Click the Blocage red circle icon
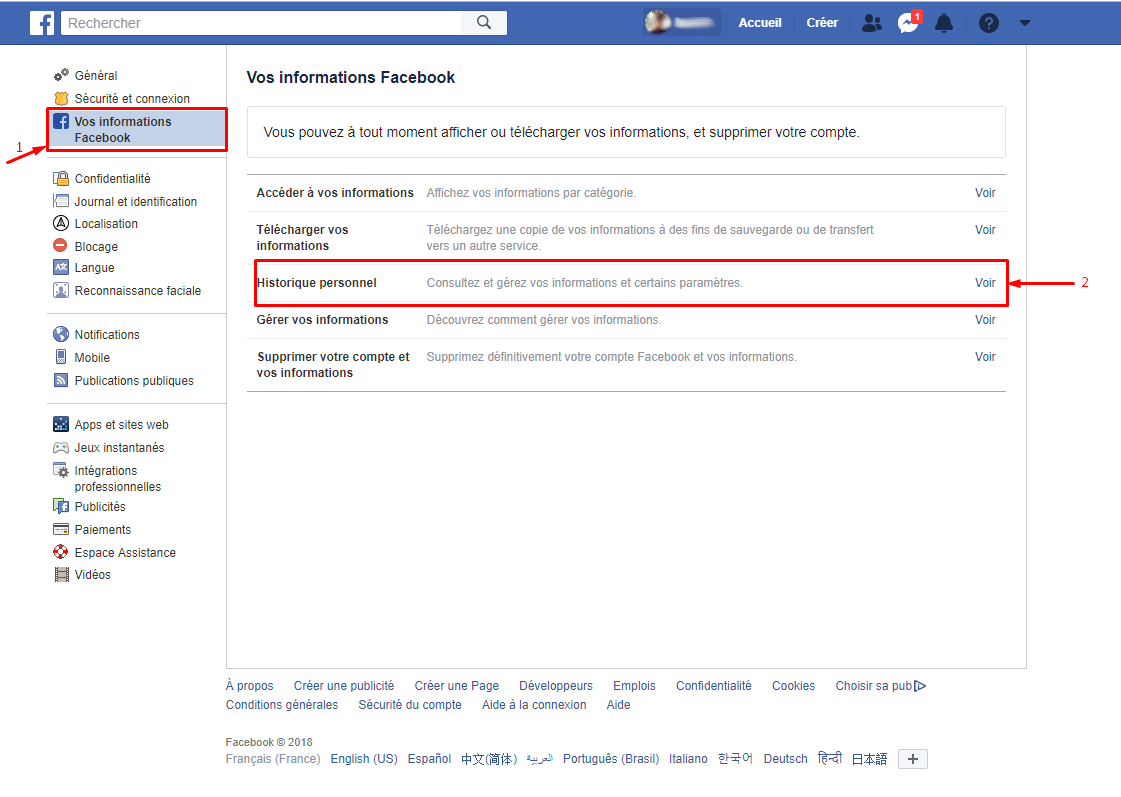This screenshot has width=1121, height=797. coord(61,246)
